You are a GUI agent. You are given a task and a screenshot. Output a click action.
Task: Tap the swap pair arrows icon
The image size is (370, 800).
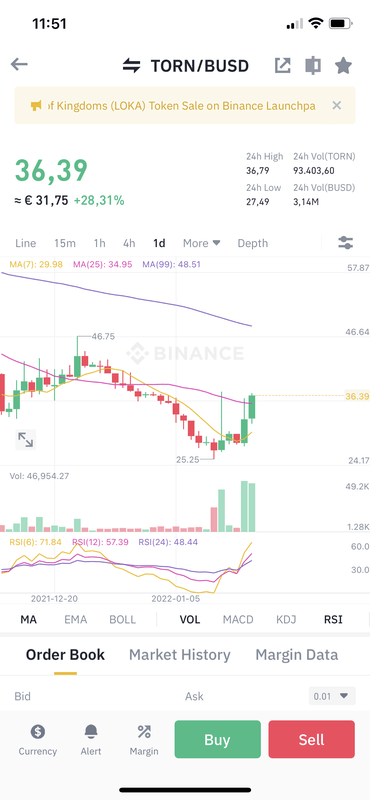(x=131, y=65)
